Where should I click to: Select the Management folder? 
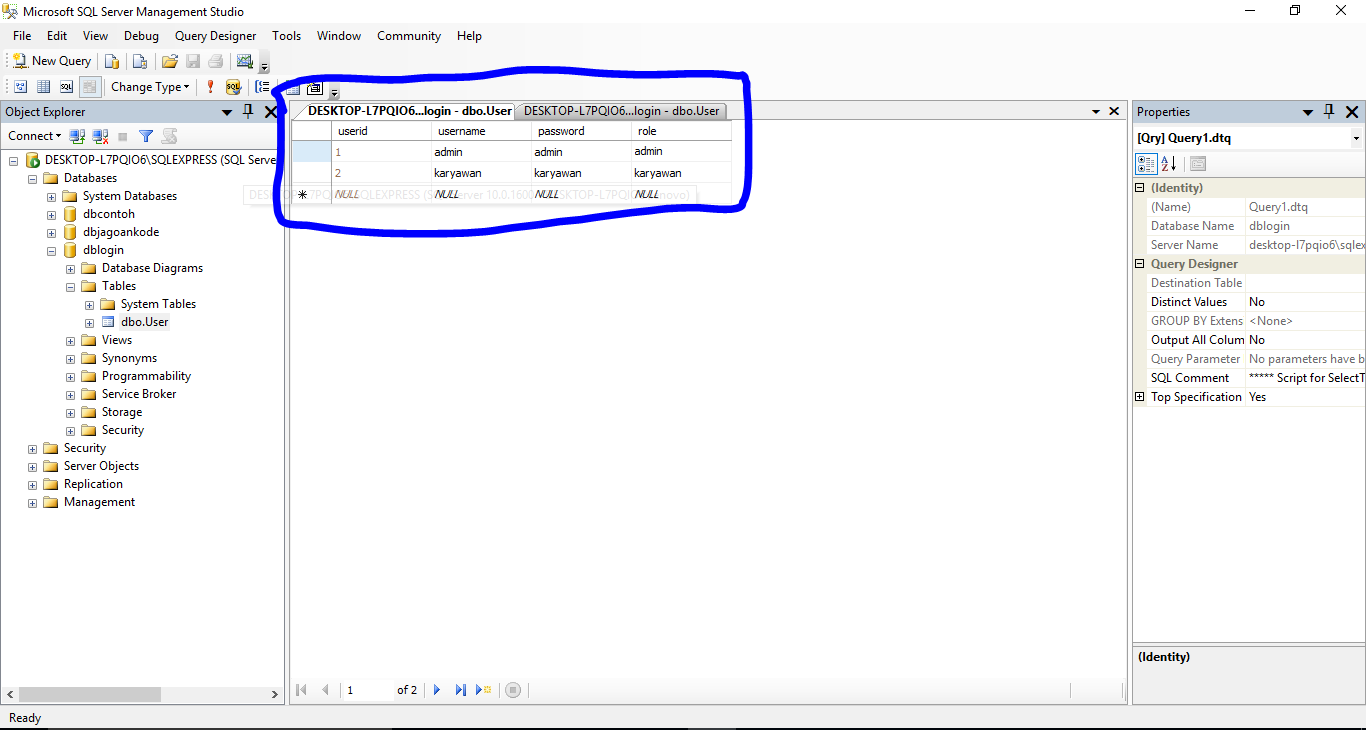click(99, 502)
